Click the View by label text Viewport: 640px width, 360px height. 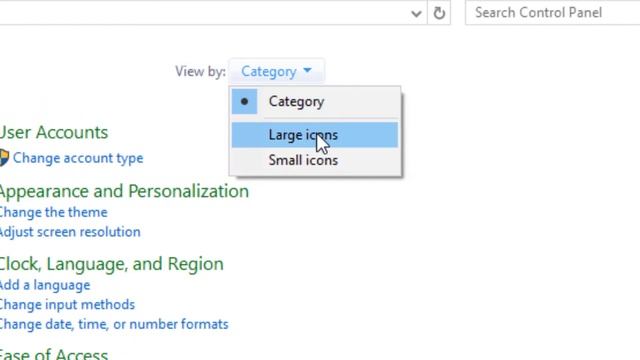point(200,71)
